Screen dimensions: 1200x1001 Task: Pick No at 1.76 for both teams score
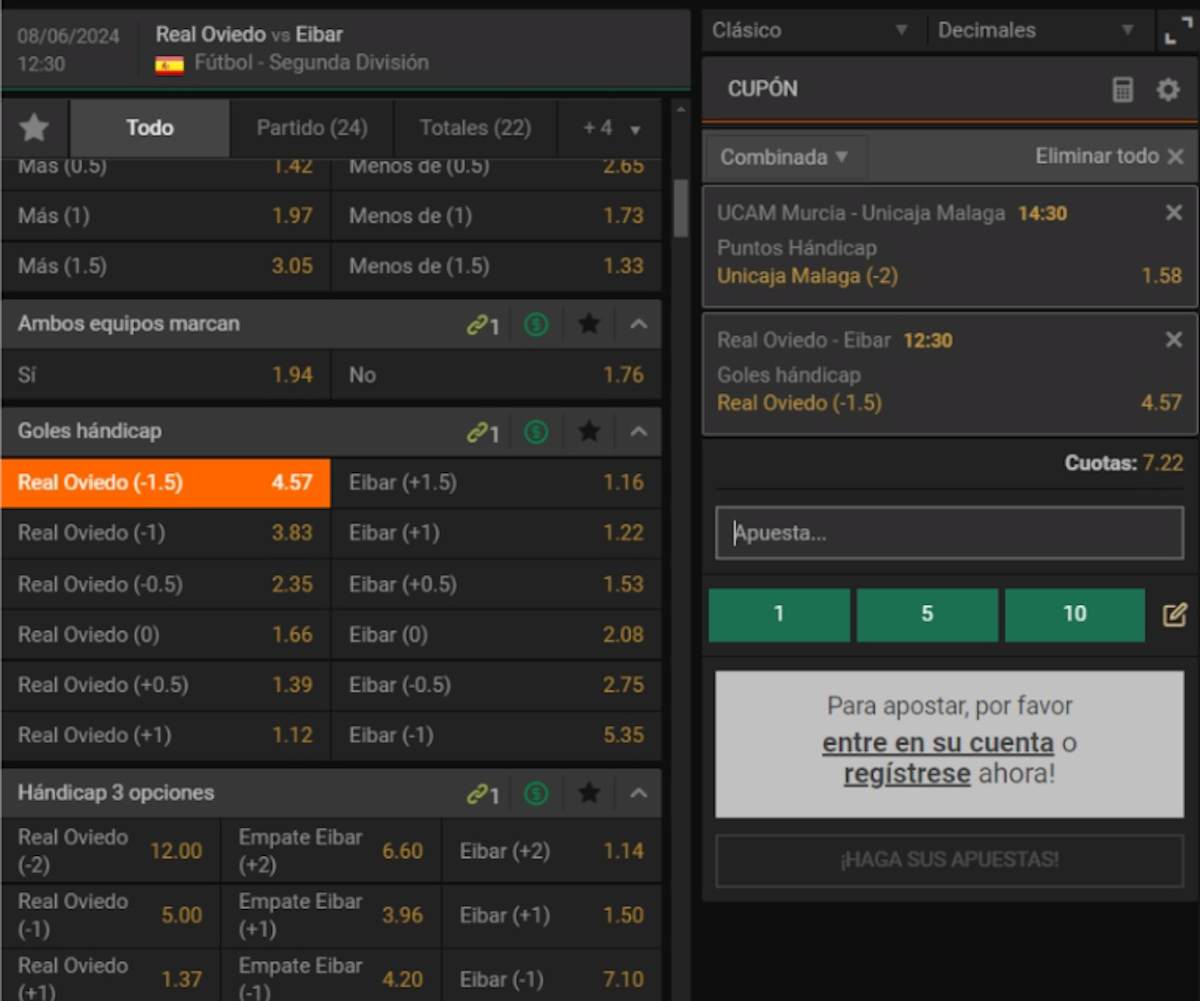pos(497,375)
